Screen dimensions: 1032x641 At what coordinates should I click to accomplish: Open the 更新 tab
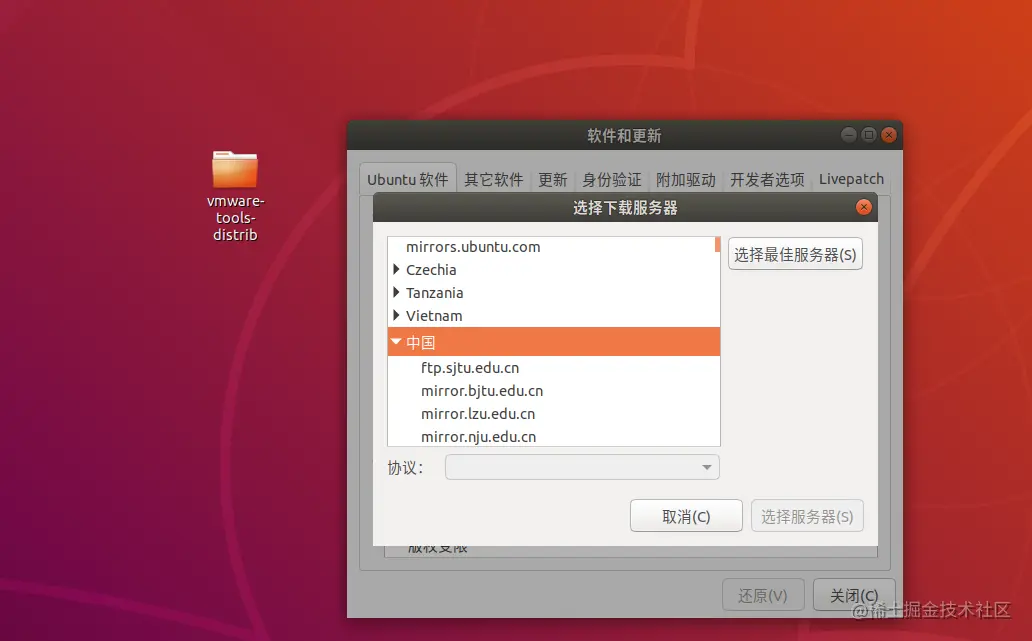(x=552, y=179)
